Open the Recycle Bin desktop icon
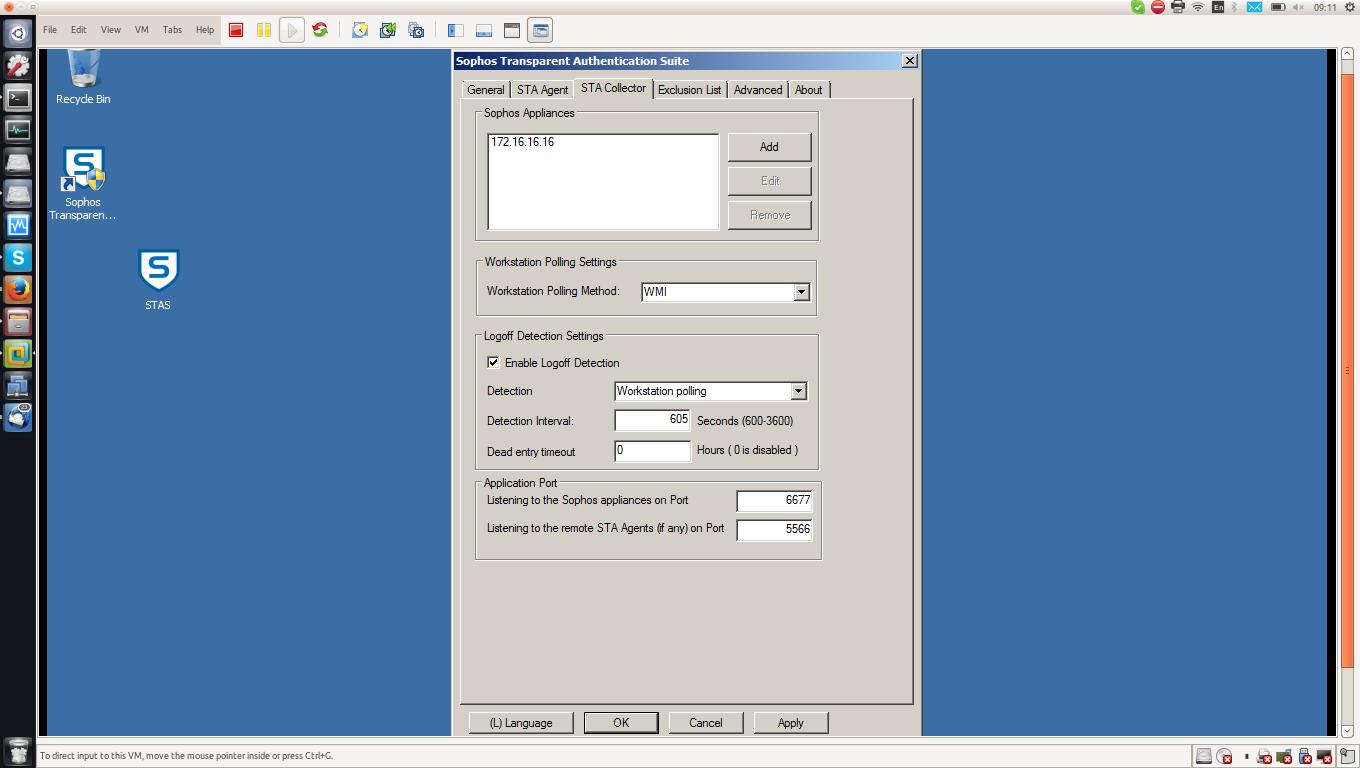The image size is (1360, 768). pos(83,77)
